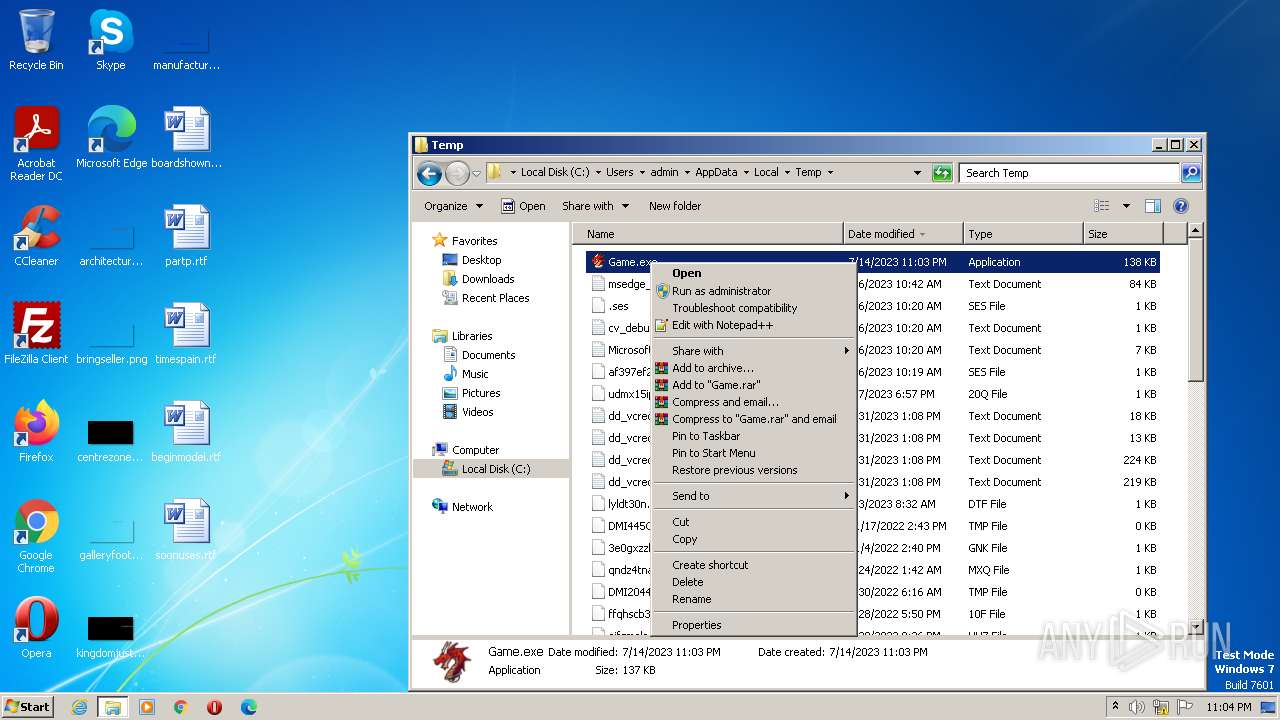Viewport: 1280px width, 720px height.
Task: Open FileZilla Client shortcut
Action: (36, 334)
